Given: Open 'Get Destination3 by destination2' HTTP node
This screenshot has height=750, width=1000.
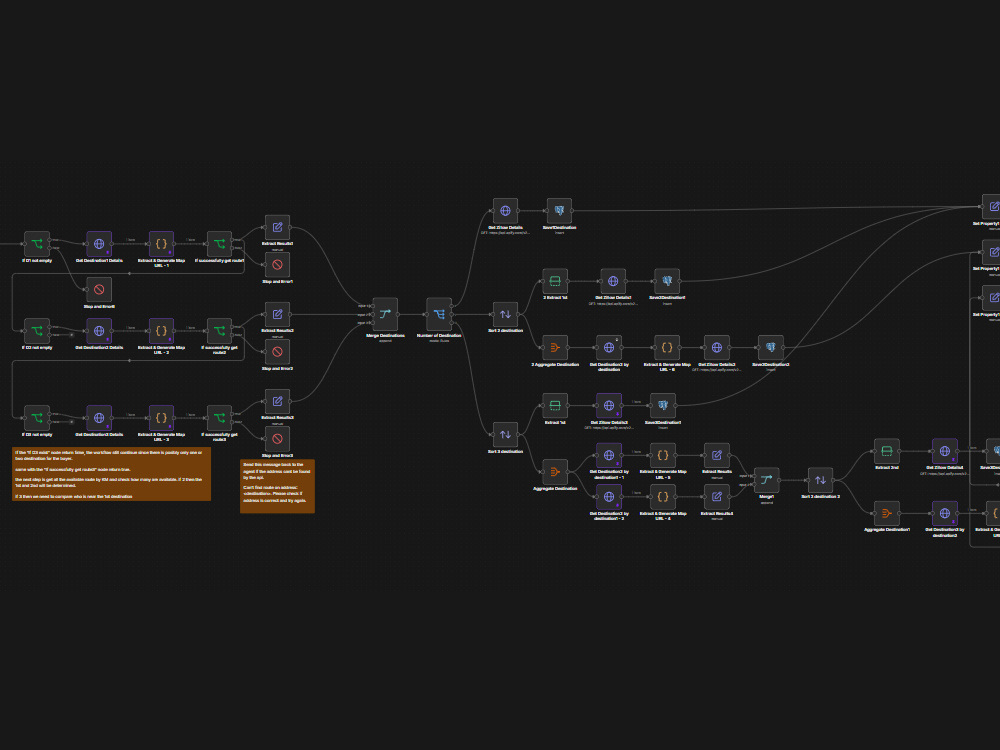Looking at the screenshot, I should point(945,513).
